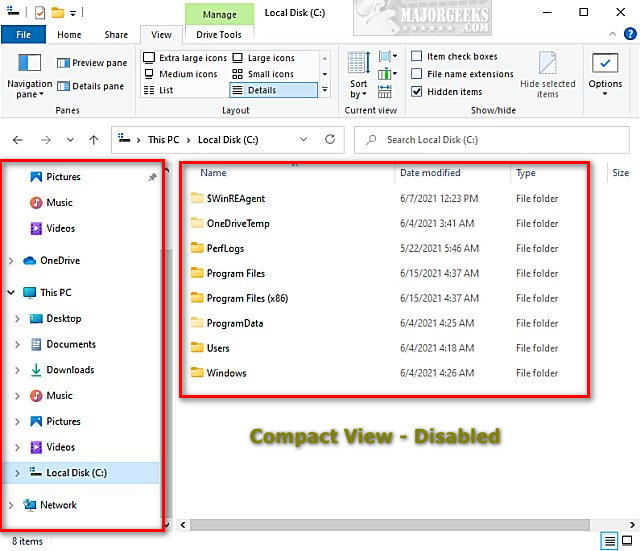Switch to details view in status bar

click(x=609, y=541)
